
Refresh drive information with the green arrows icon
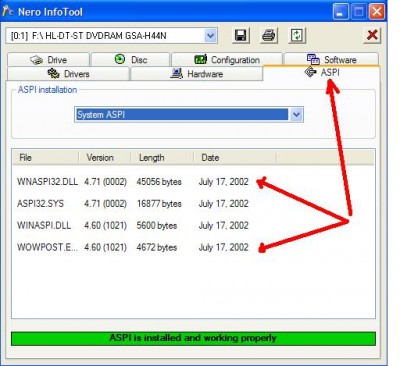pos(297,35)
